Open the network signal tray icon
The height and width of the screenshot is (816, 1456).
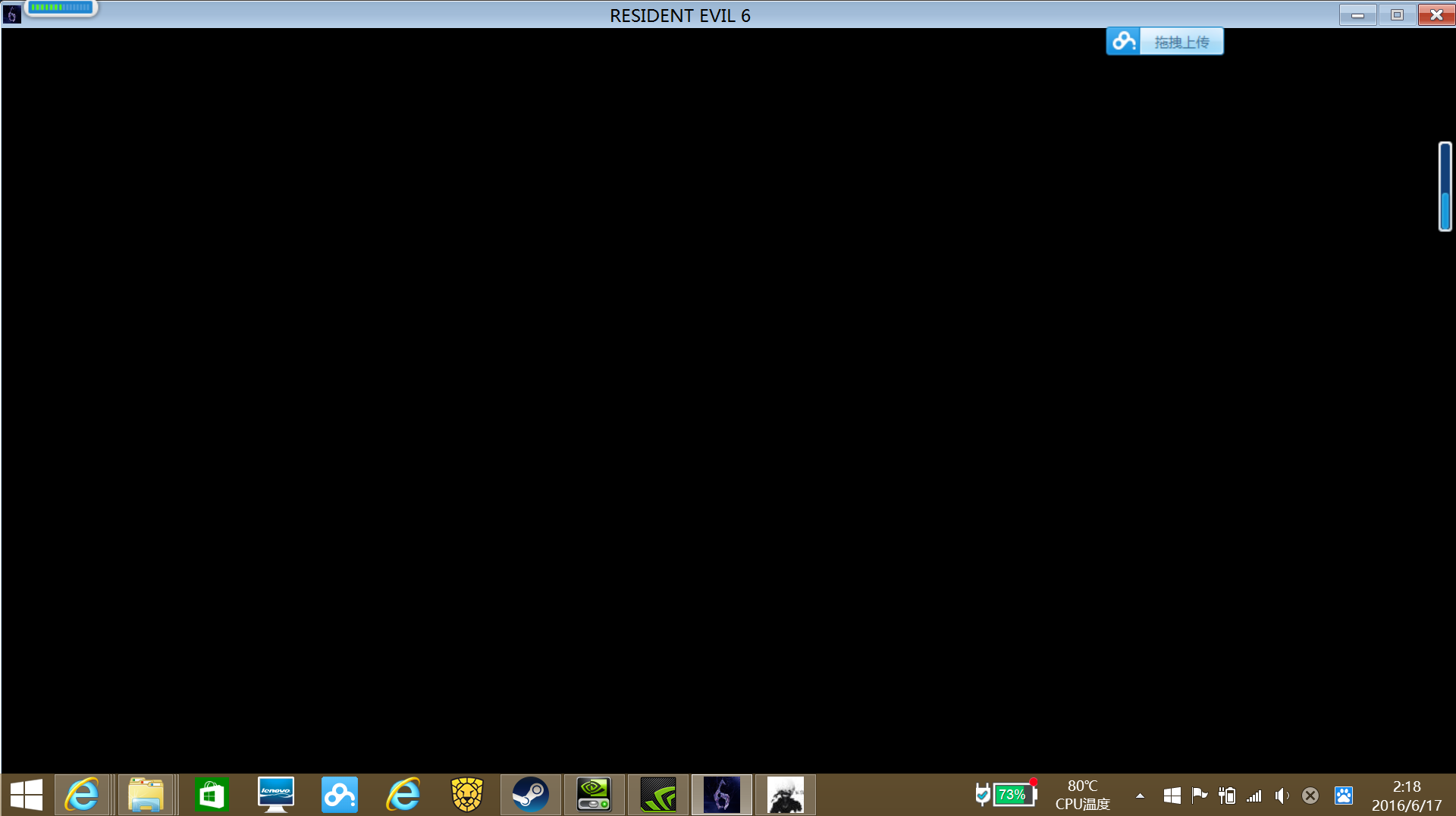coord(1254,796)
